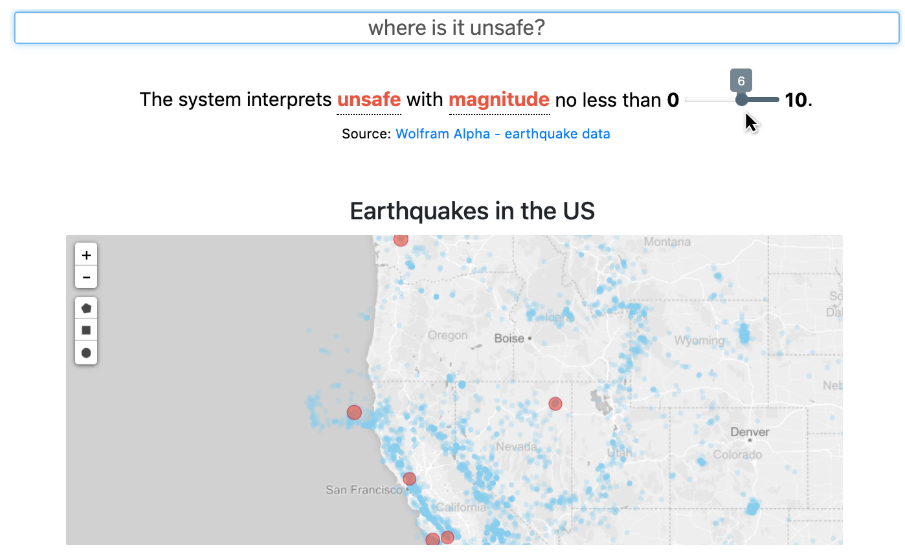Open the highlighted "magnitude" term
Viewport: 905px width, 554px height.
pyautogui.click(x=499, y=100)
